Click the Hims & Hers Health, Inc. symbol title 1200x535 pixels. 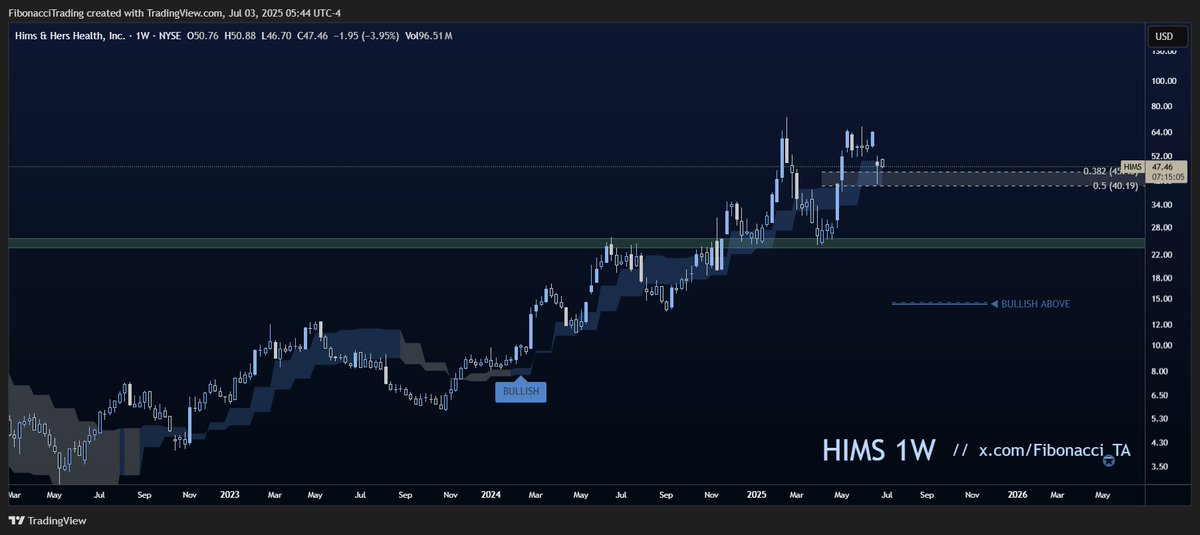pyautogui.click(x=69, y=36)
